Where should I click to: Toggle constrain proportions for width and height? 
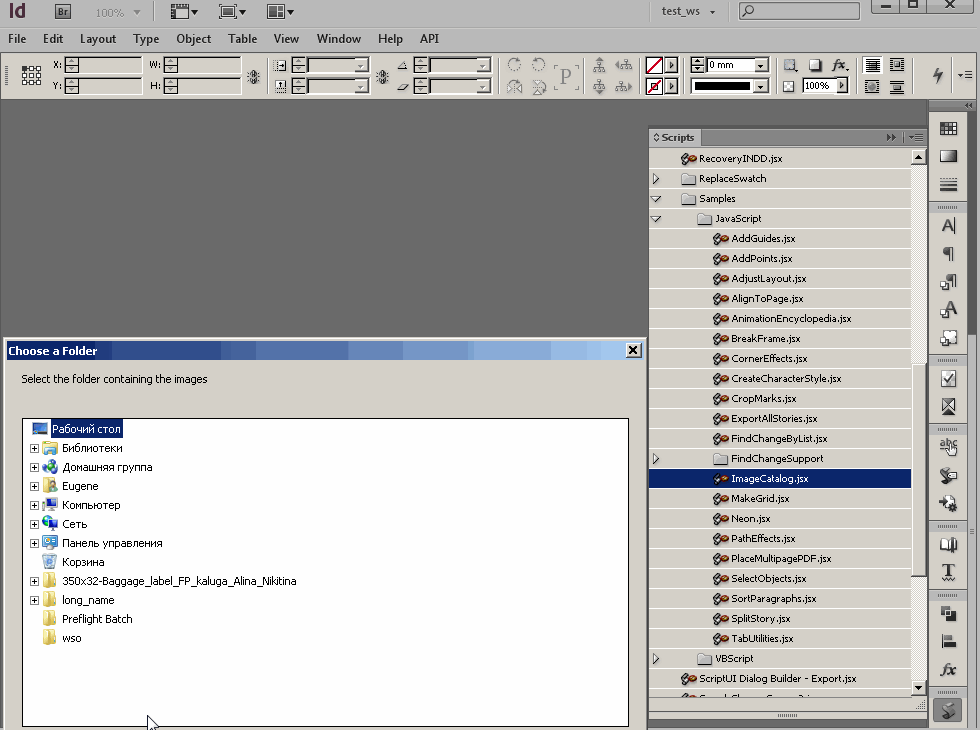(x=253, y=76)
